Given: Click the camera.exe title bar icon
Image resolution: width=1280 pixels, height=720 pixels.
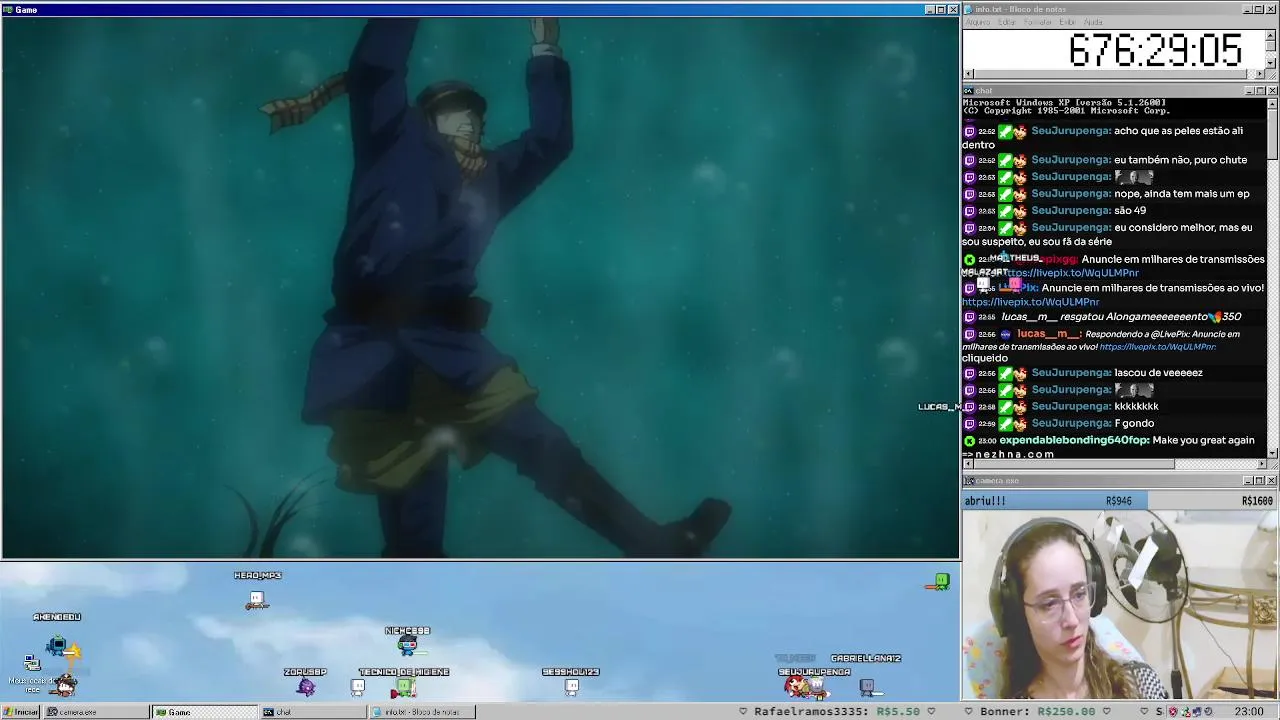Looking at the screenshot, I should coord(969,481).
